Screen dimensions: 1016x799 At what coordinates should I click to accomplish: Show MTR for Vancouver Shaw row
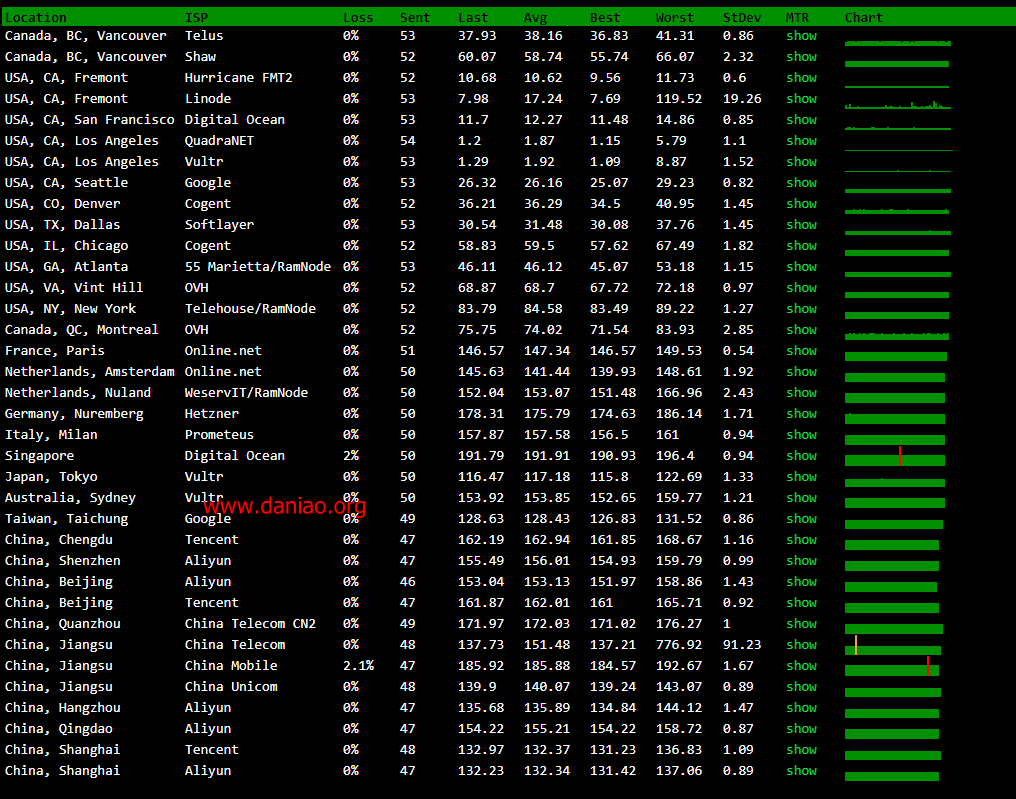(802, 57)
